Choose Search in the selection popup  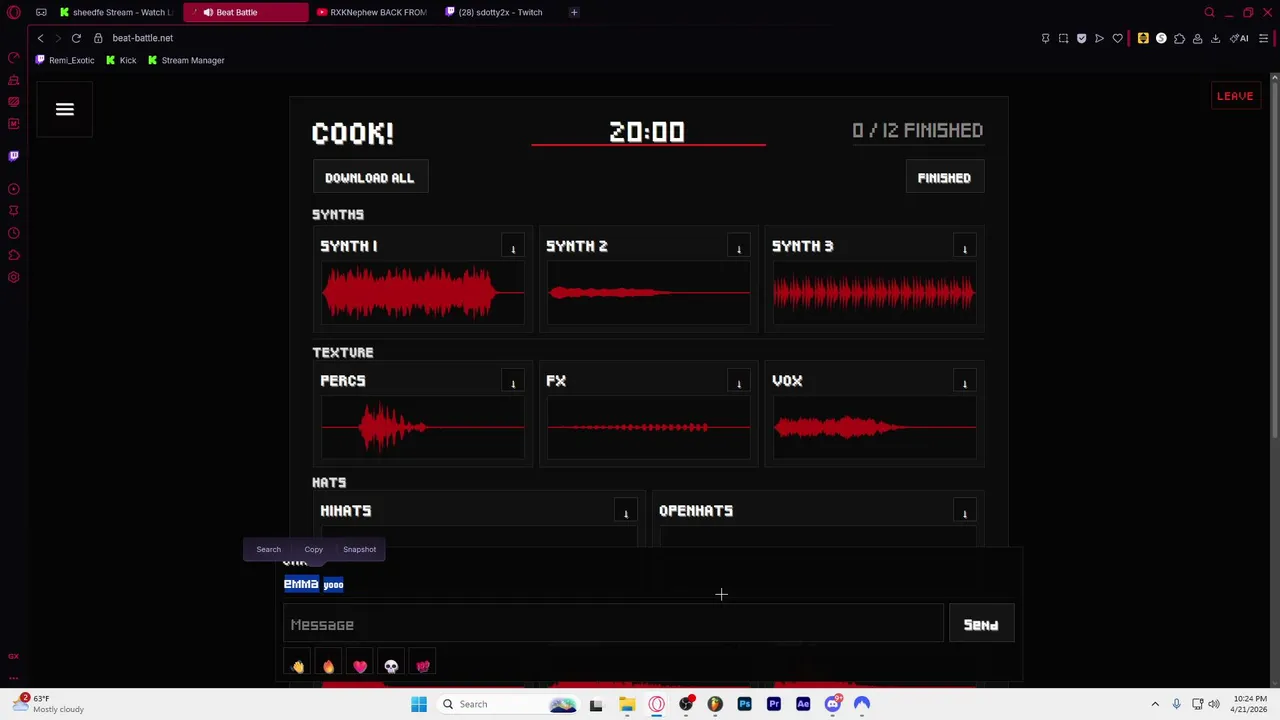click(268, 549)
